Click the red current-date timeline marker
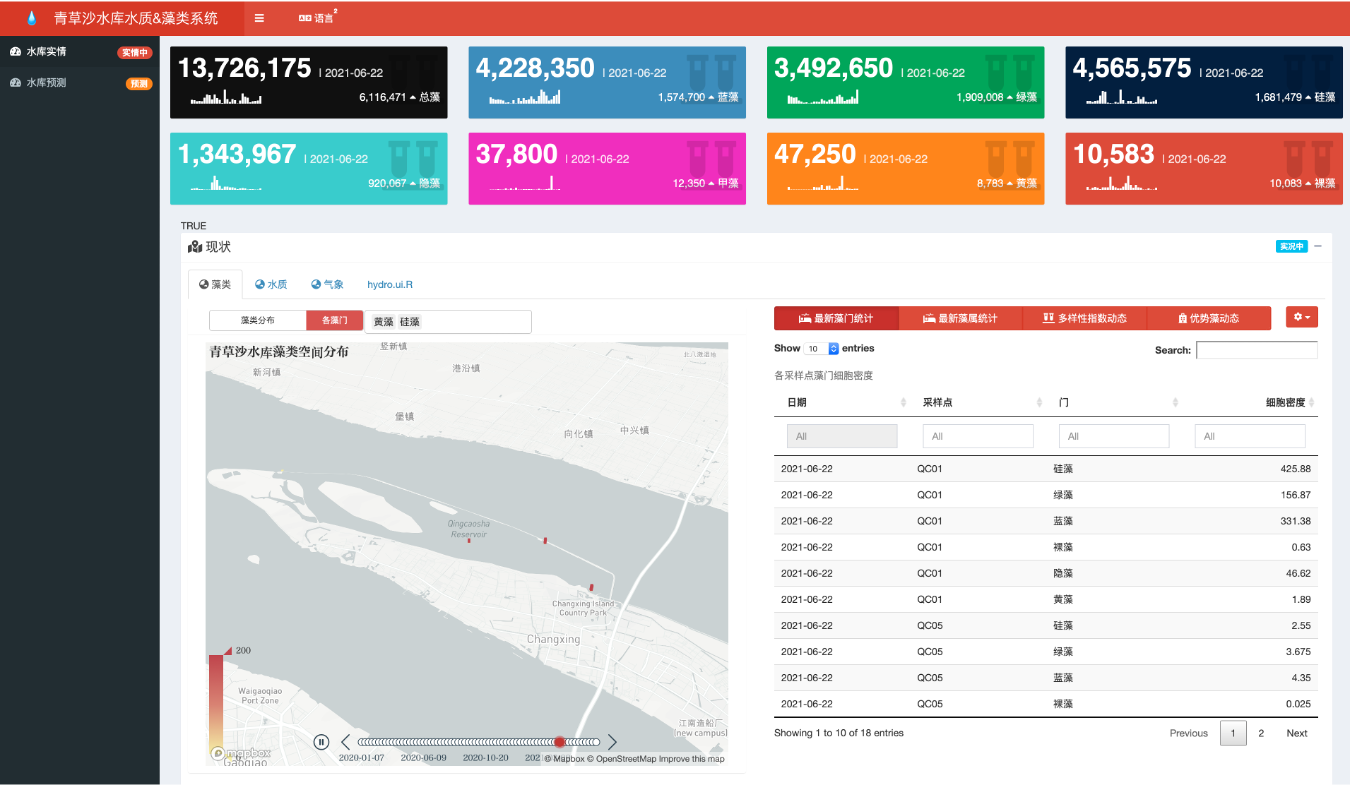Image resolution: width=1350 pixels, height=785 pixels. click(x=560, y=742)
